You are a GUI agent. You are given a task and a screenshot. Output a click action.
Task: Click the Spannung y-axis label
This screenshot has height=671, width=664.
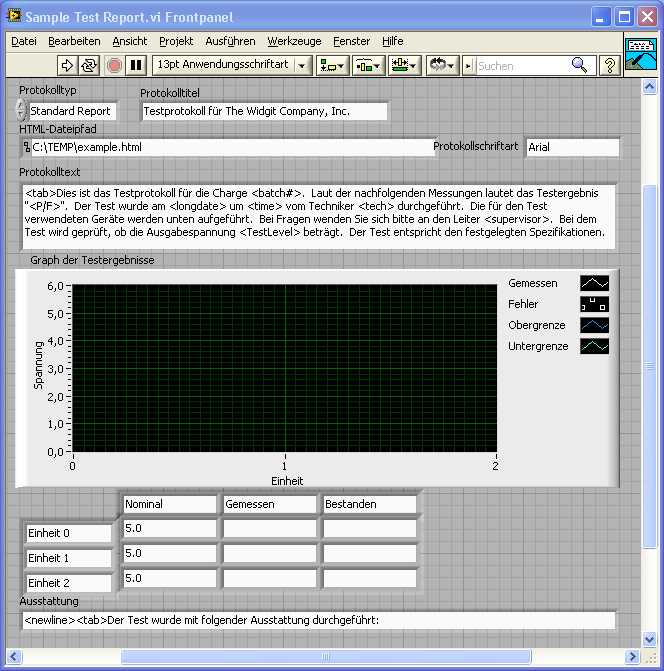coord(39,365)
